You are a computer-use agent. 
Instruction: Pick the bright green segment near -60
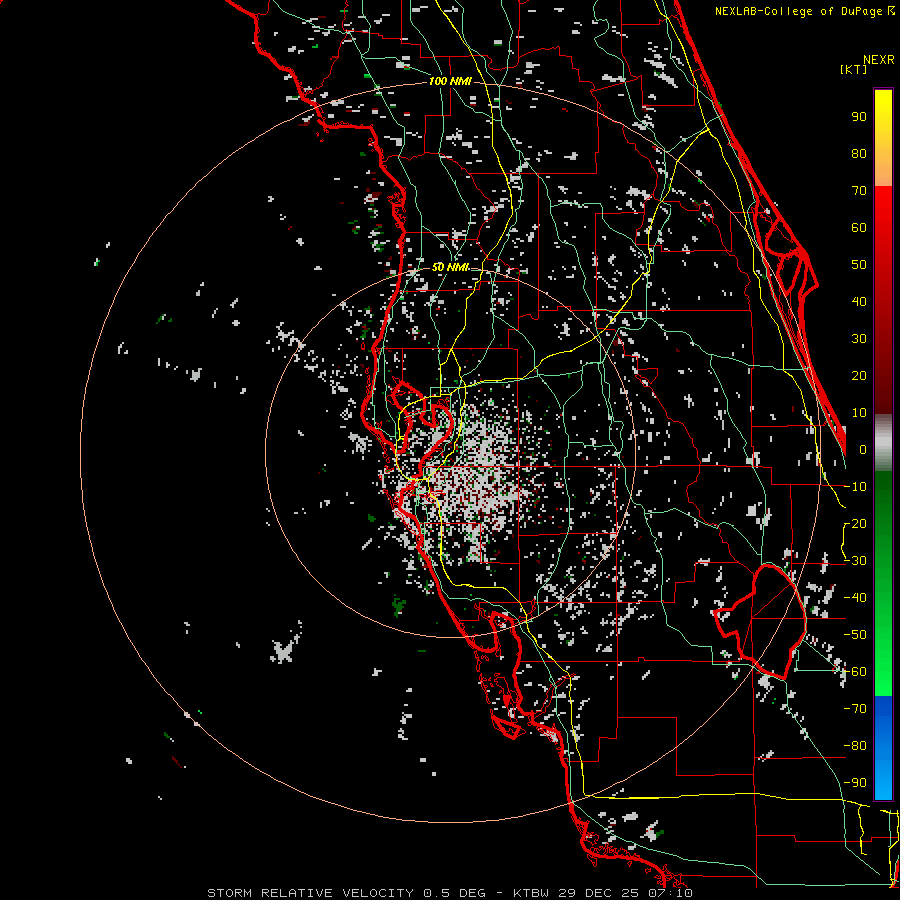pos(883,674)
